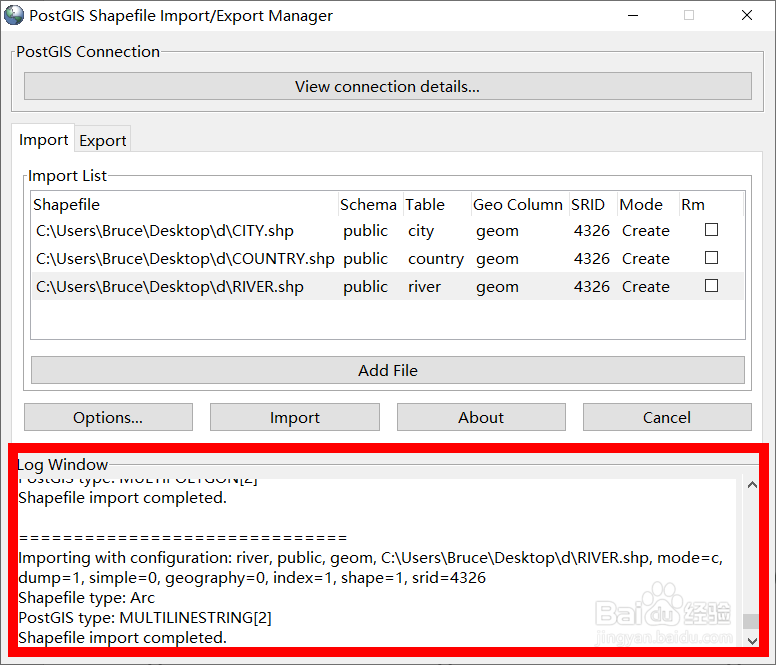Toggle the Rm checkbox for COUNTRY.shp
The height and width of the screenshot is (665, 776).
[x=711, y=258]
